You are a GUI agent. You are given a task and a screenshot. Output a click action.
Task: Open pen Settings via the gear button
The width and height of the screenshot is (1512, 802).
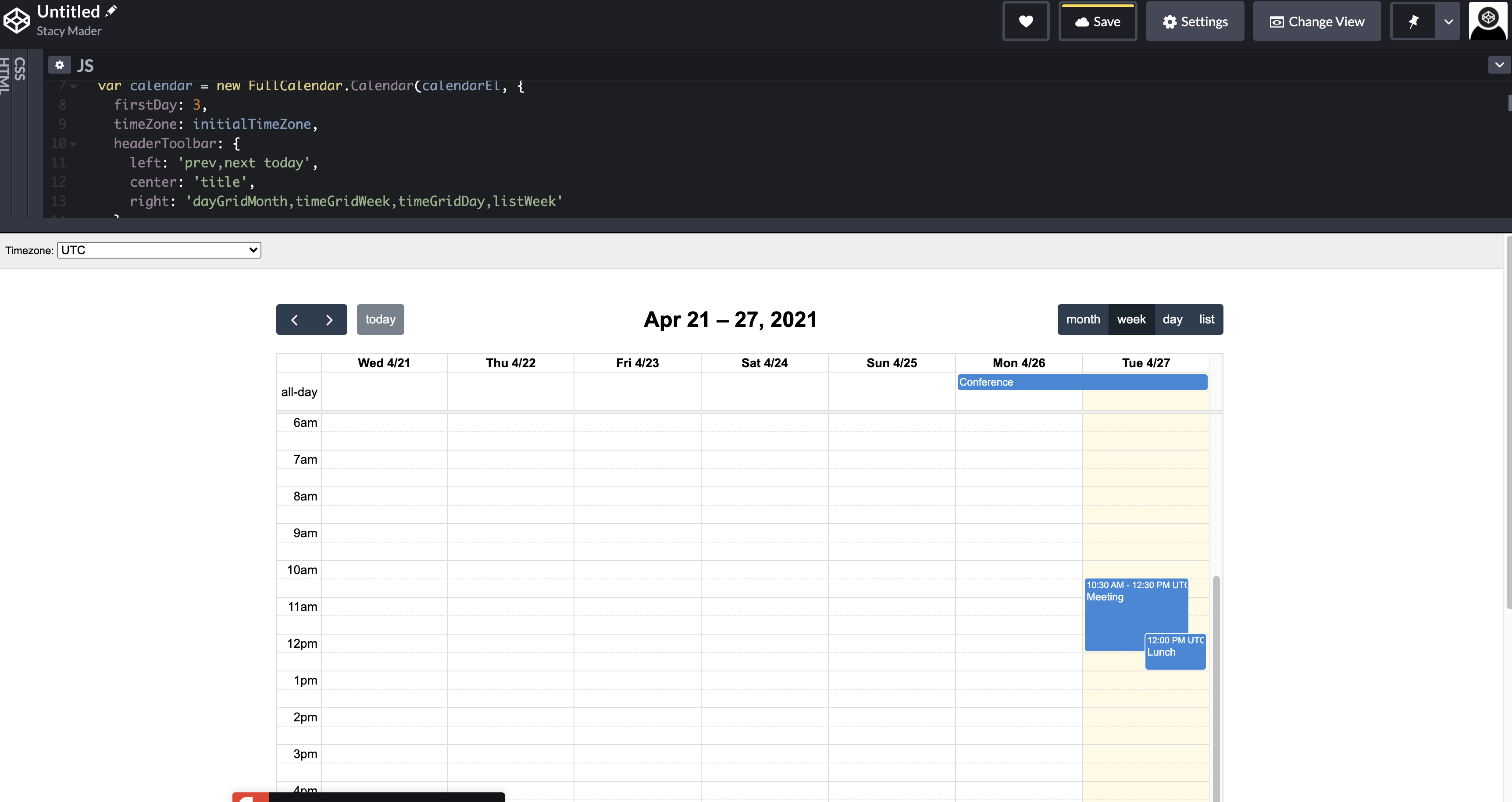[x=1195, y=21]
